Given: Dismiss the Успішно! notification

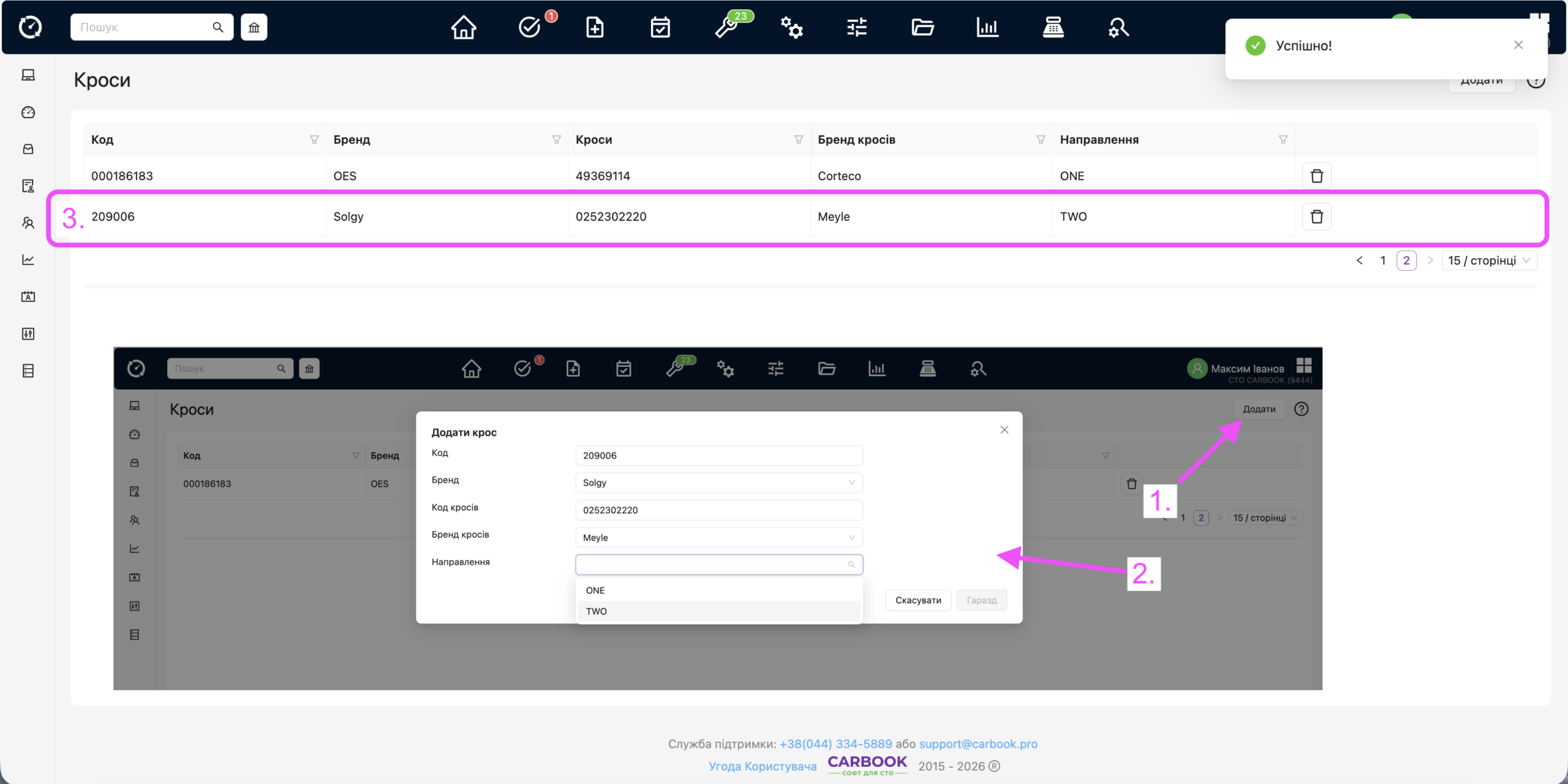Looking at the screenshot, I should 1518,45.
